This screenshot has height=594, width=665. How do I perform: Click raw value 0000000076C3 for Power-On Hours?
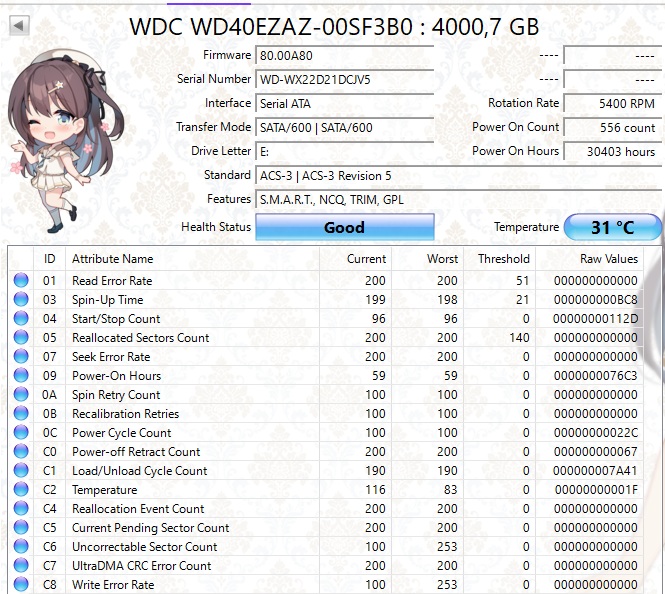[x=595, y=376]
